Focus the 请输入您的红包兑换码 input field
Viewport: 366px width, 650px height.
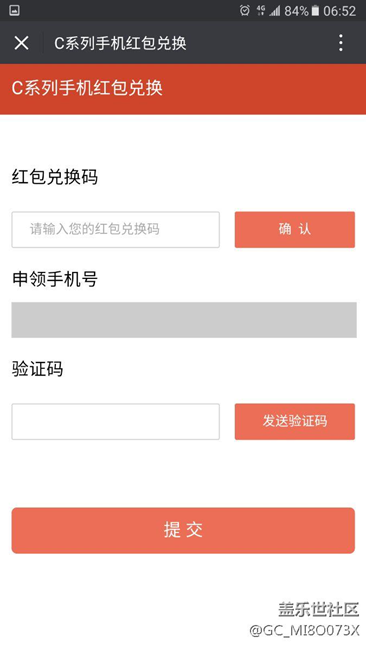(x=116, y=230)
